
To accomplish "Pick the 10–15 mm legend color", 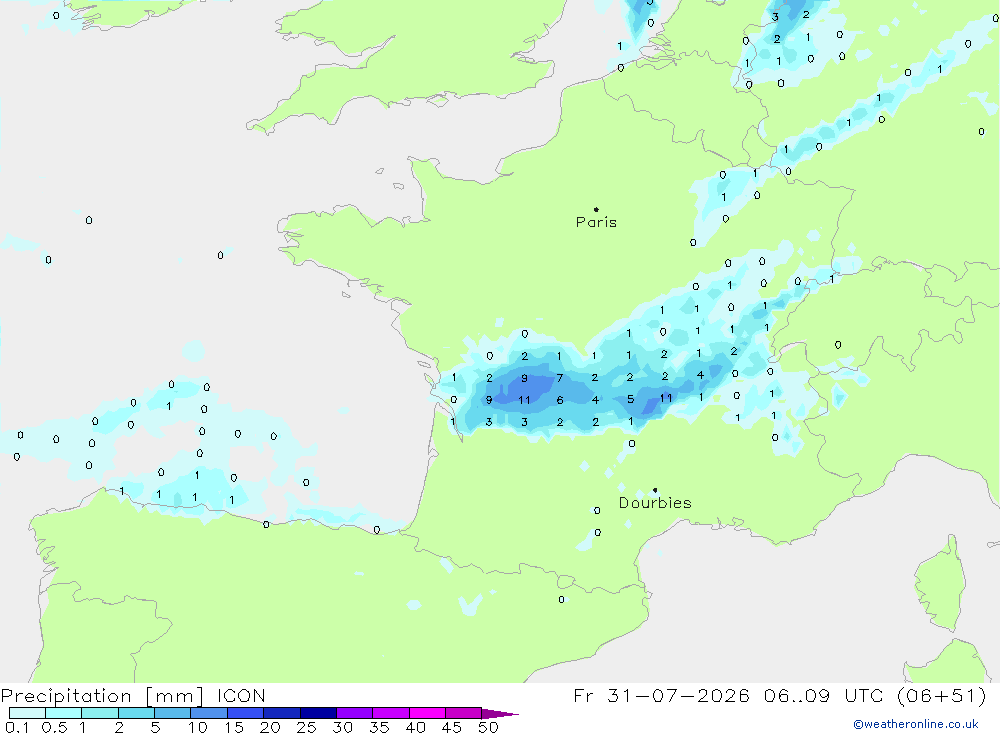I will click(209, 713).
